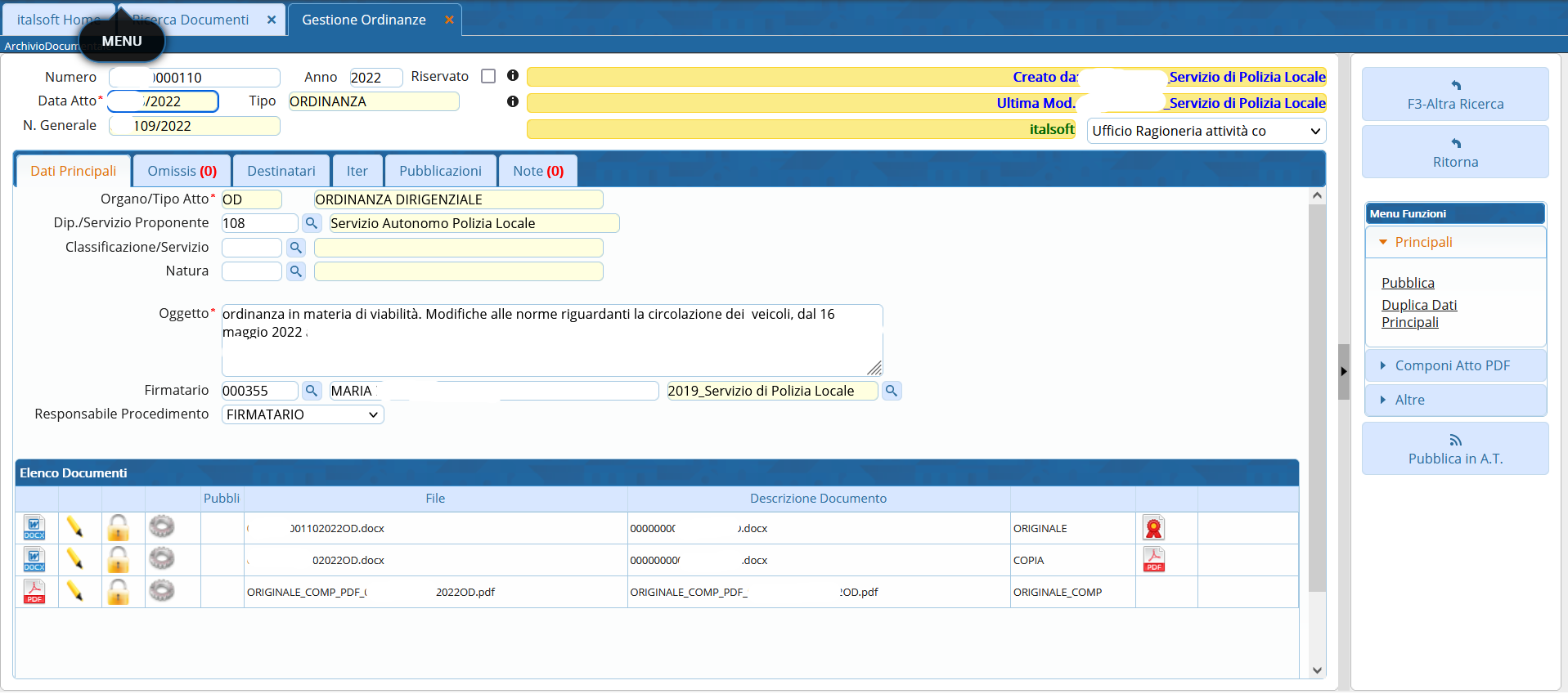1568x694 pixels.
Task: Switch to the Destinatari tab
Action: (281, 172)
